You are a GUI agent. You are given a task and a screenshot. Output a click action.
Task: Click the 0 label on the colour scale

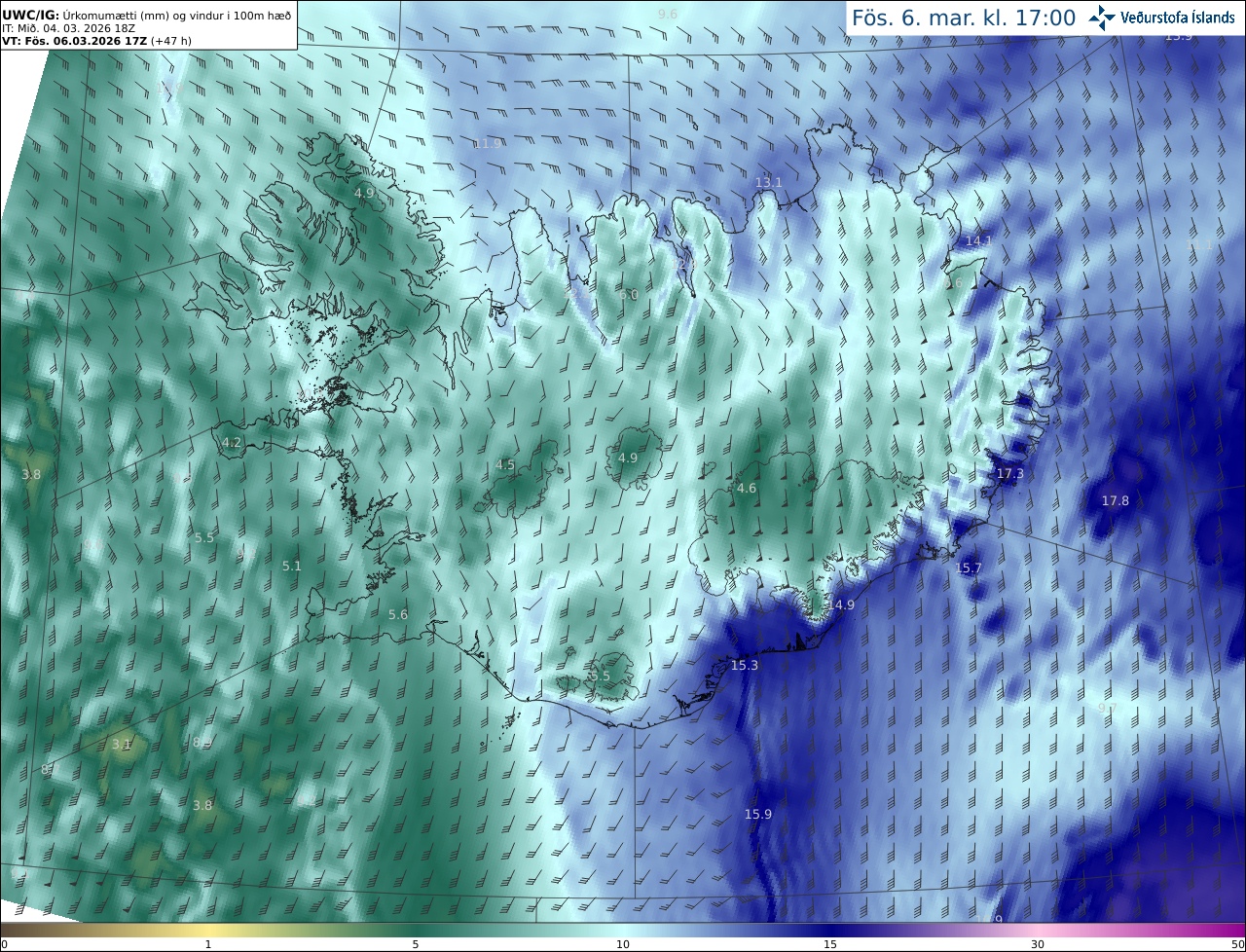4,944
